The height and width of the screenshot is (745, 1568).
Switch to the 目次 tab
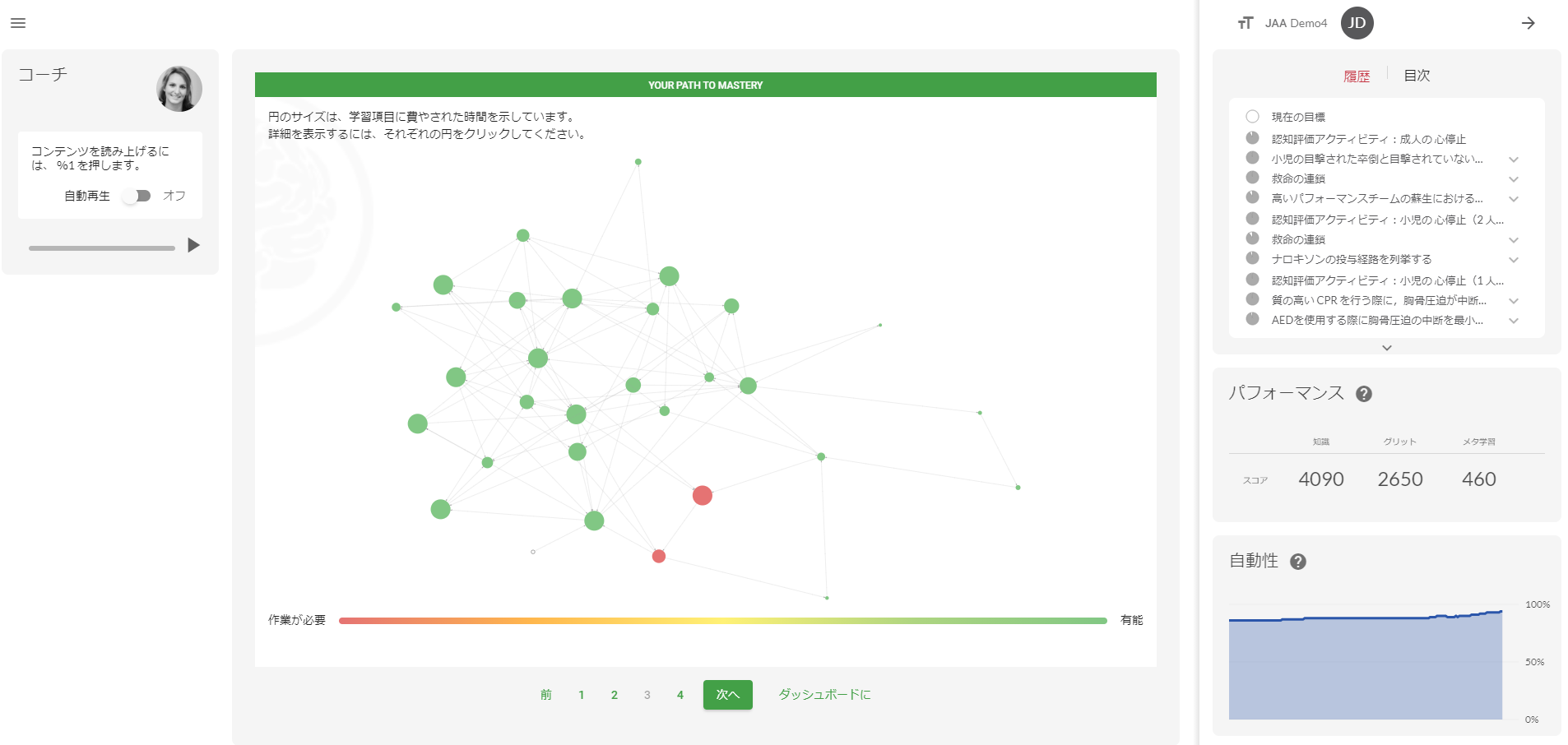pos(1416,76)
